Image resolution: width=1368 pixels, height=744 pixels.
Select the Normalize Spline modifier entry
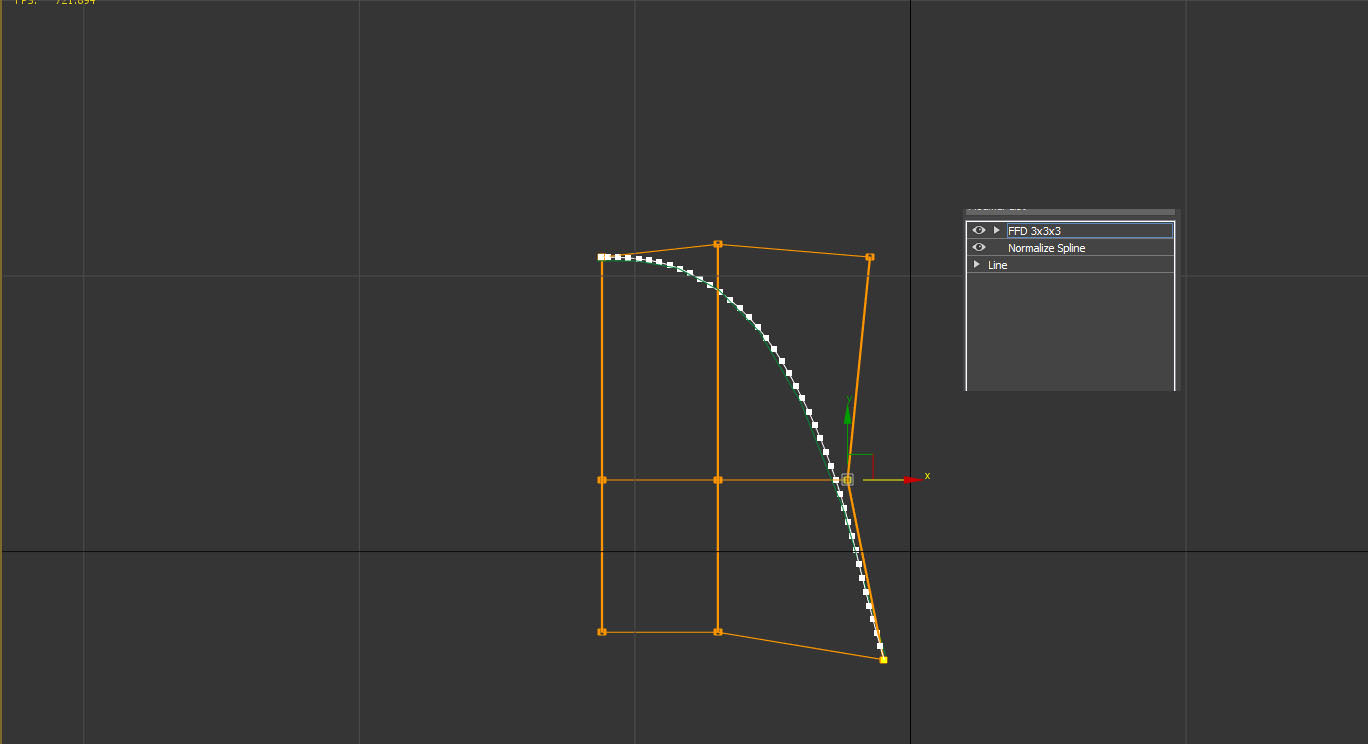pyautogui.click(x=1046, y=248)
